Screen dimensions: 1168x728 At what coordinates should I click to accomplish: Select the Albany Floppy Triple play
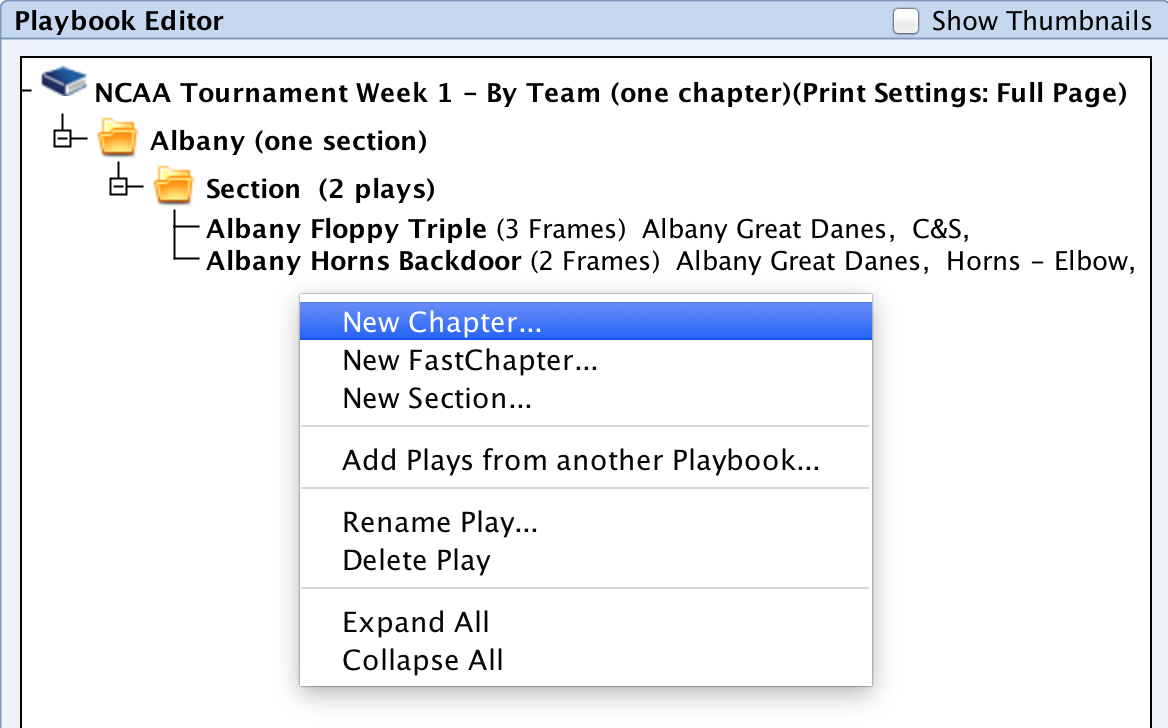click(346, 228)
